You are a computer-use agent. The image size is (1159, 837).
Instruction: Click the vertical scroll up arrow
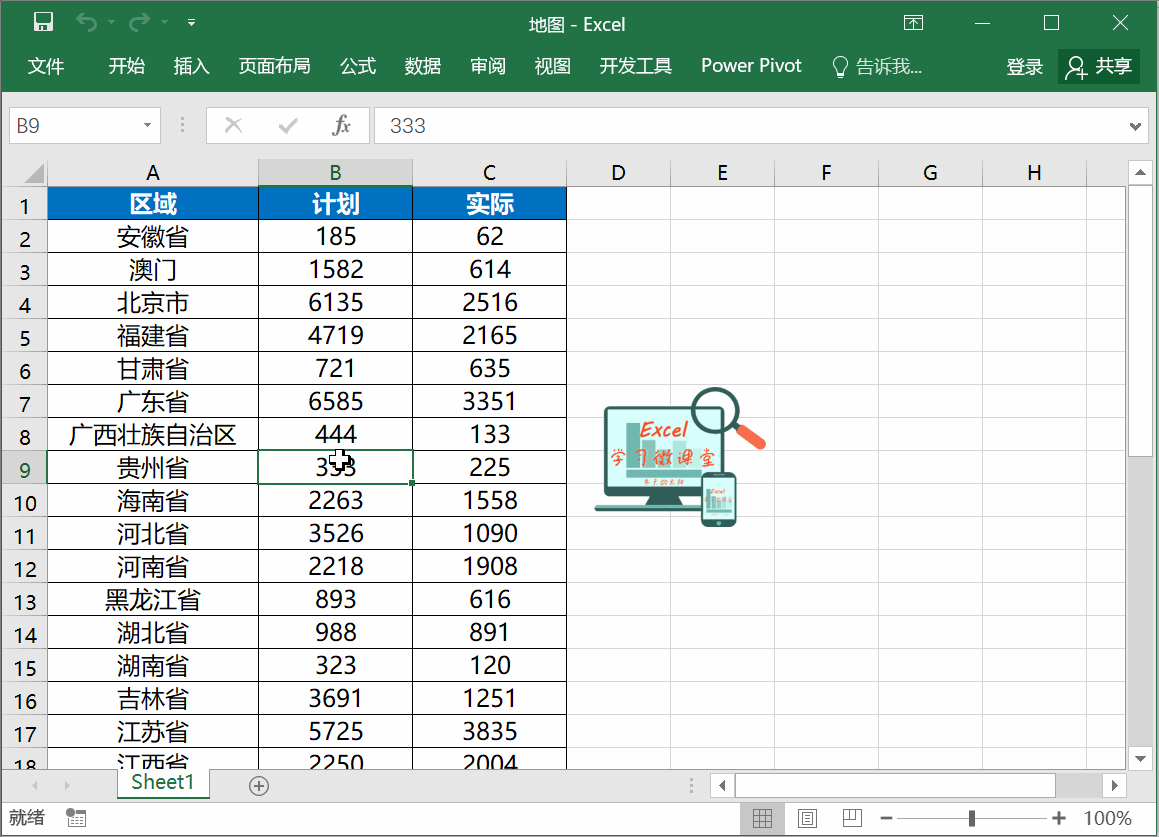(x=1141, y=172)
